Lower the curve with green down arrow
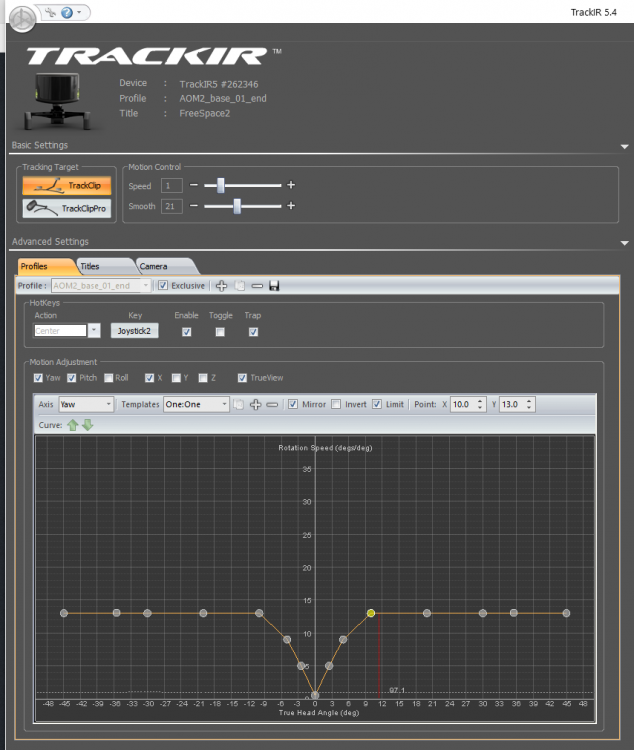The height and width of the screenshot is (750, 634). point(88,425)
